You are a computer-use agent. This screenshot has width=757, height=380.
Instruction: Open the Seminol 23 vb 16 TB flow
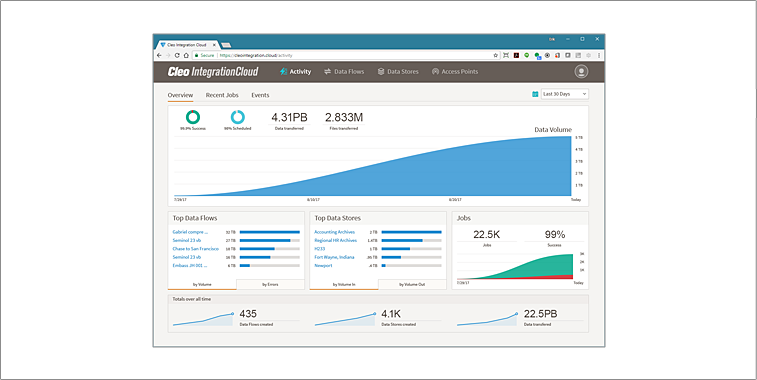click(187, 257)
